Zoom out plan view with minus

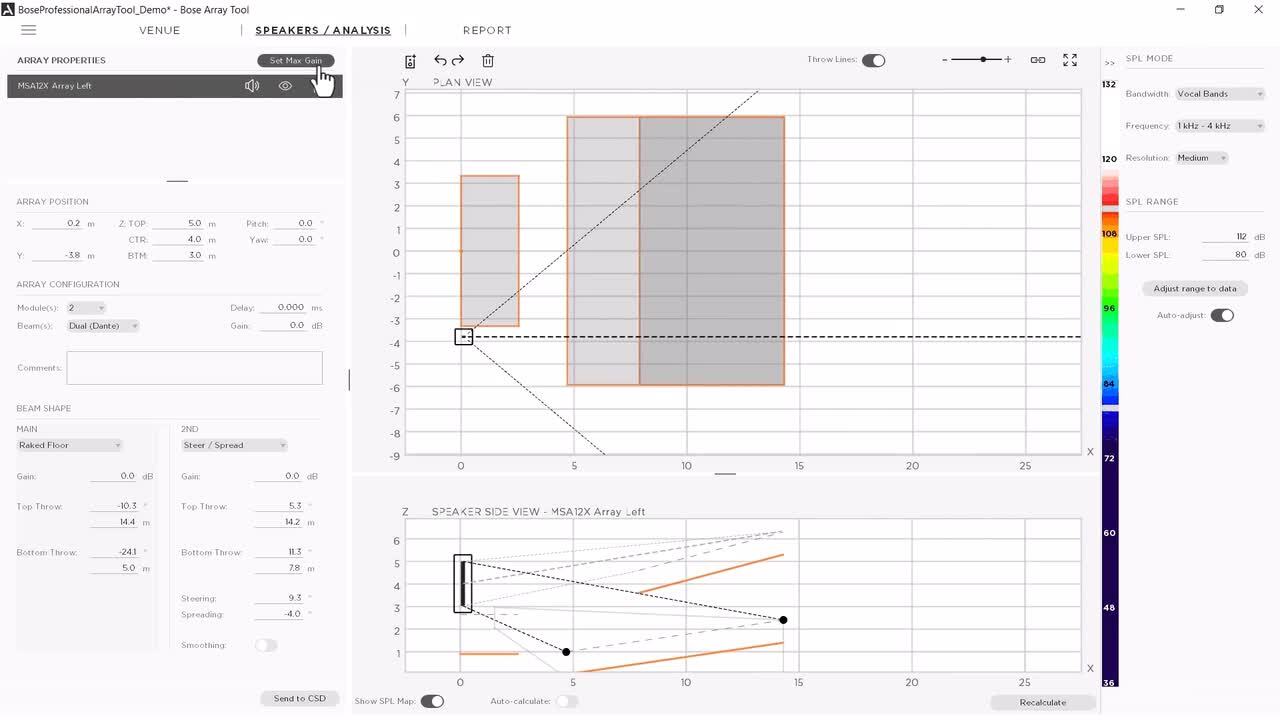point(944,60)
